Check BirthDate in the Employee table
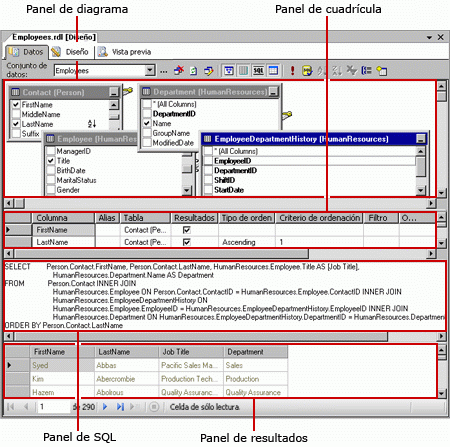The width and height of the screenshot is (450, 447). [50, 170]
